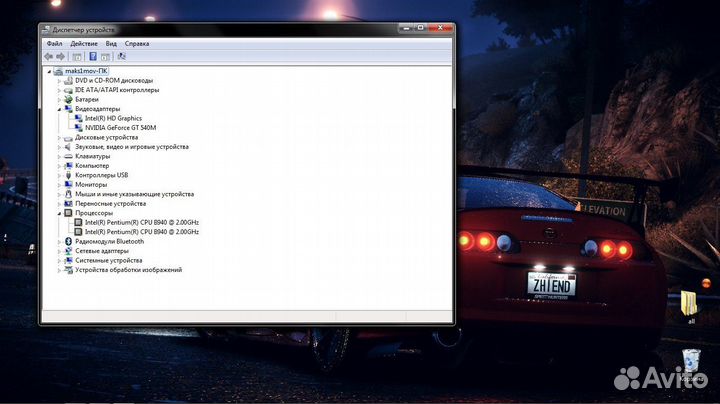The height and width of the screenshot is (404, 720).
Task: Expand Дисковые устройства
Action: [x=59, y=138]
